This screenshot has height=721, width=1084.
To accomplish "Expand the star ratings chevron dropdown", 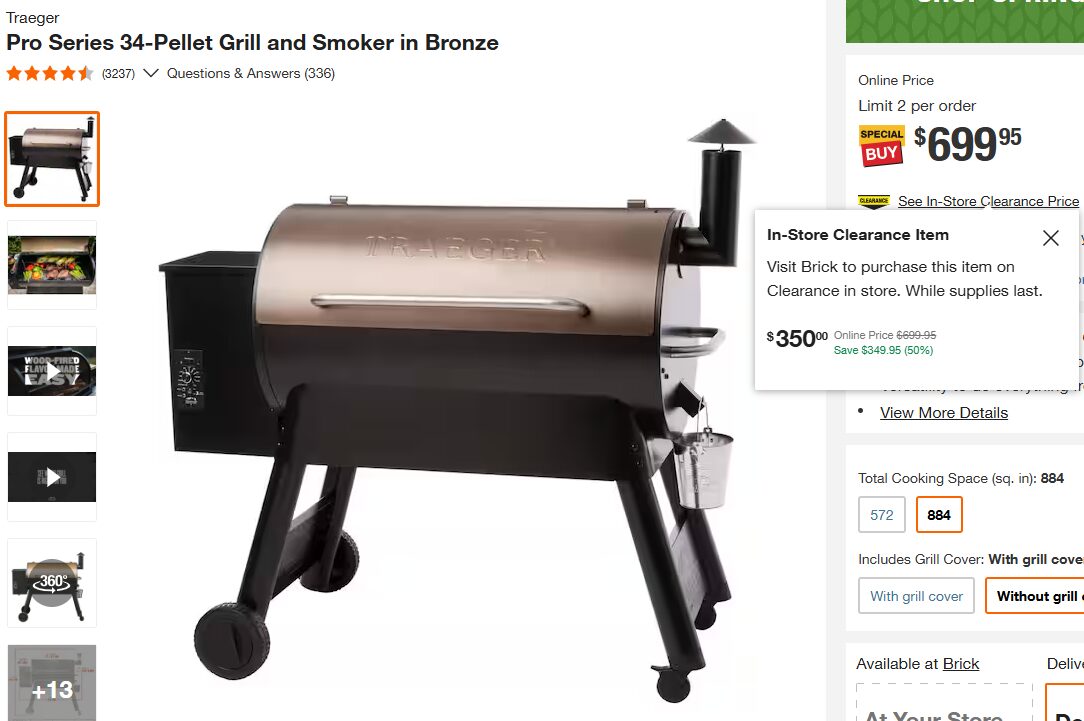I will click(x=151, y=73).
